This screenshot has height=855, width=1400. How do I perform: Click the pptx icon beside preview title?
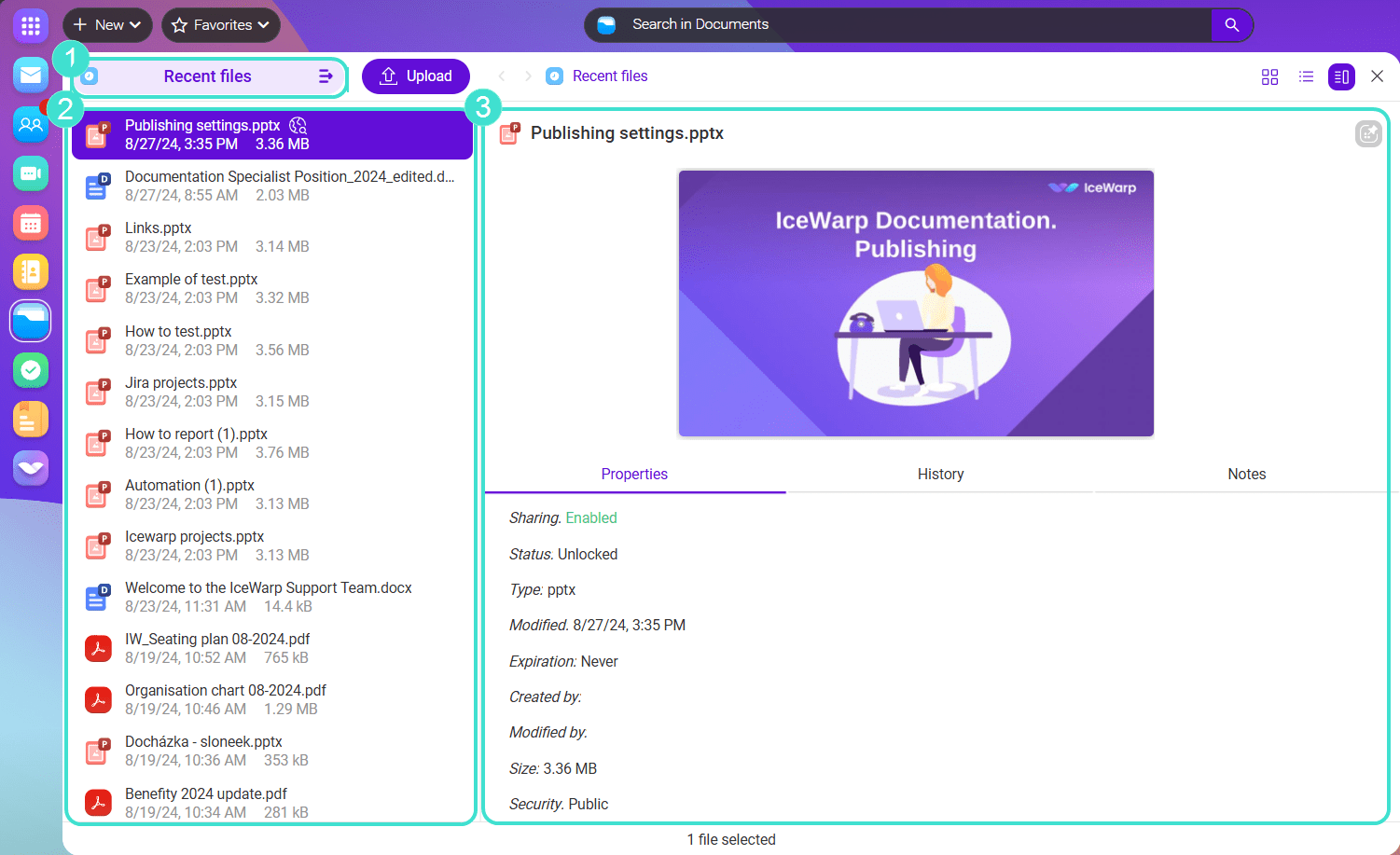click(x=509, y=133)
